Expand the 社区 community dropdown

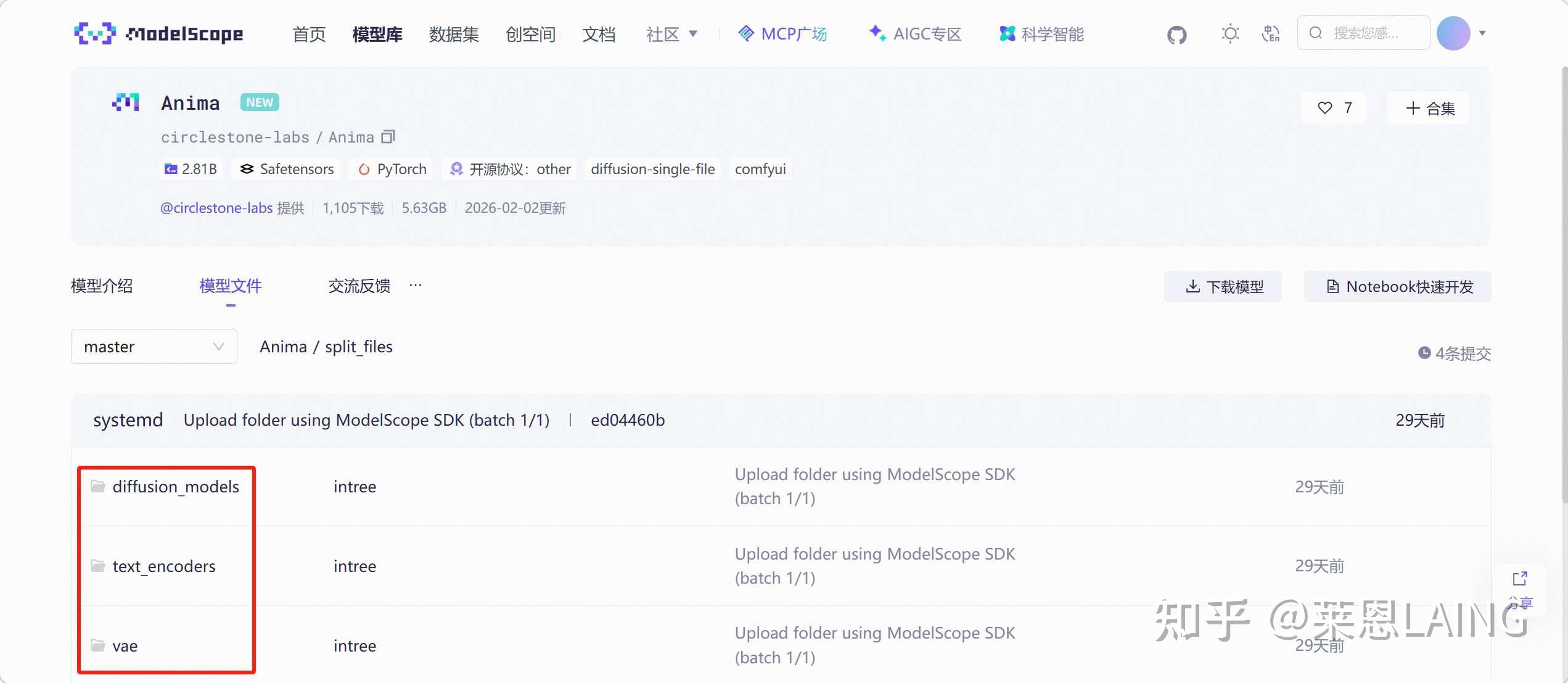pyautogui.click(x=671, y=34)
